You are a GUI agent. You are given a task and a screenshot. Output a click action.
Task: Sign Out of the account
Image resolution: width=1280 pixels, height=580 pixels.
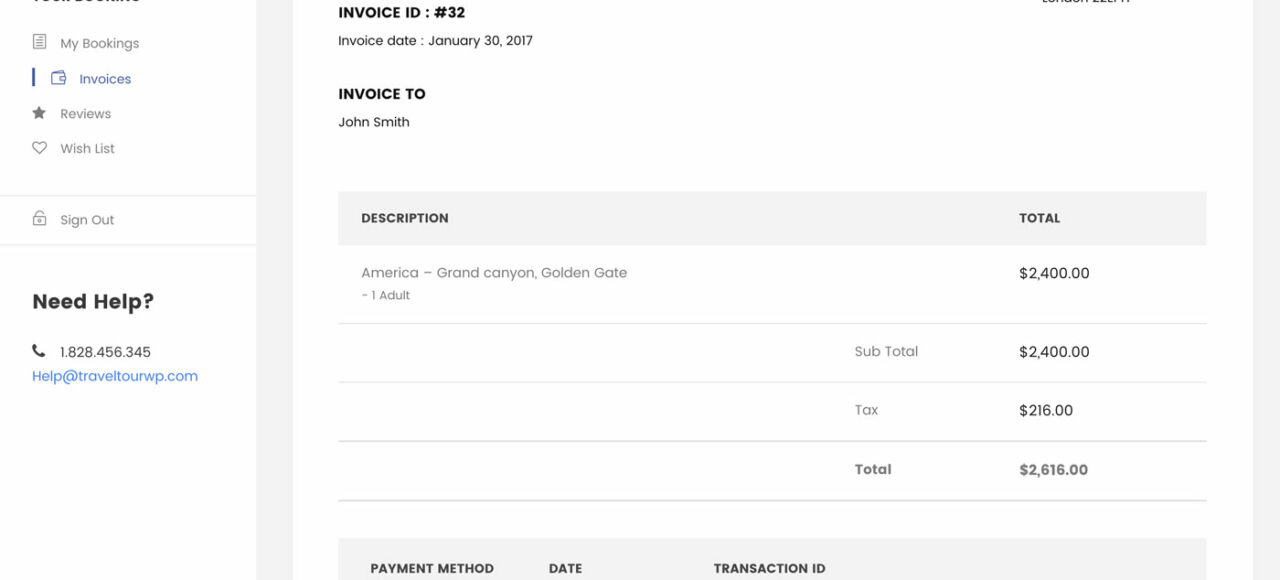coord(87,220)
